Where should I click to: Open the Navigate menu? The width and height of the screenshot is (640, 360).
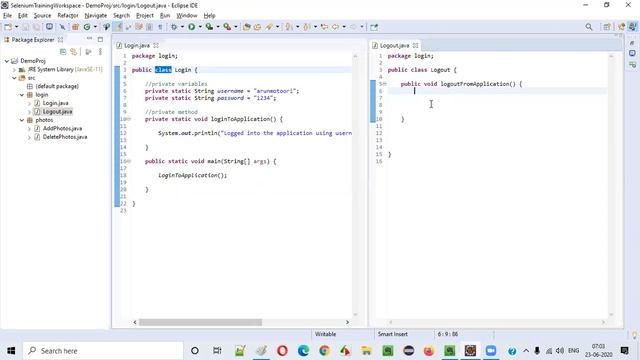[96, 16]
